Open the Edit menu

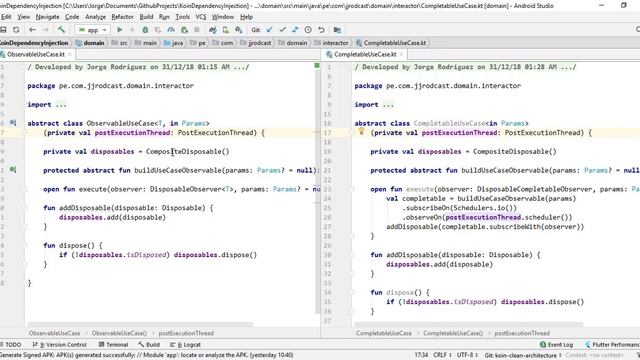[x=6, y=17]
